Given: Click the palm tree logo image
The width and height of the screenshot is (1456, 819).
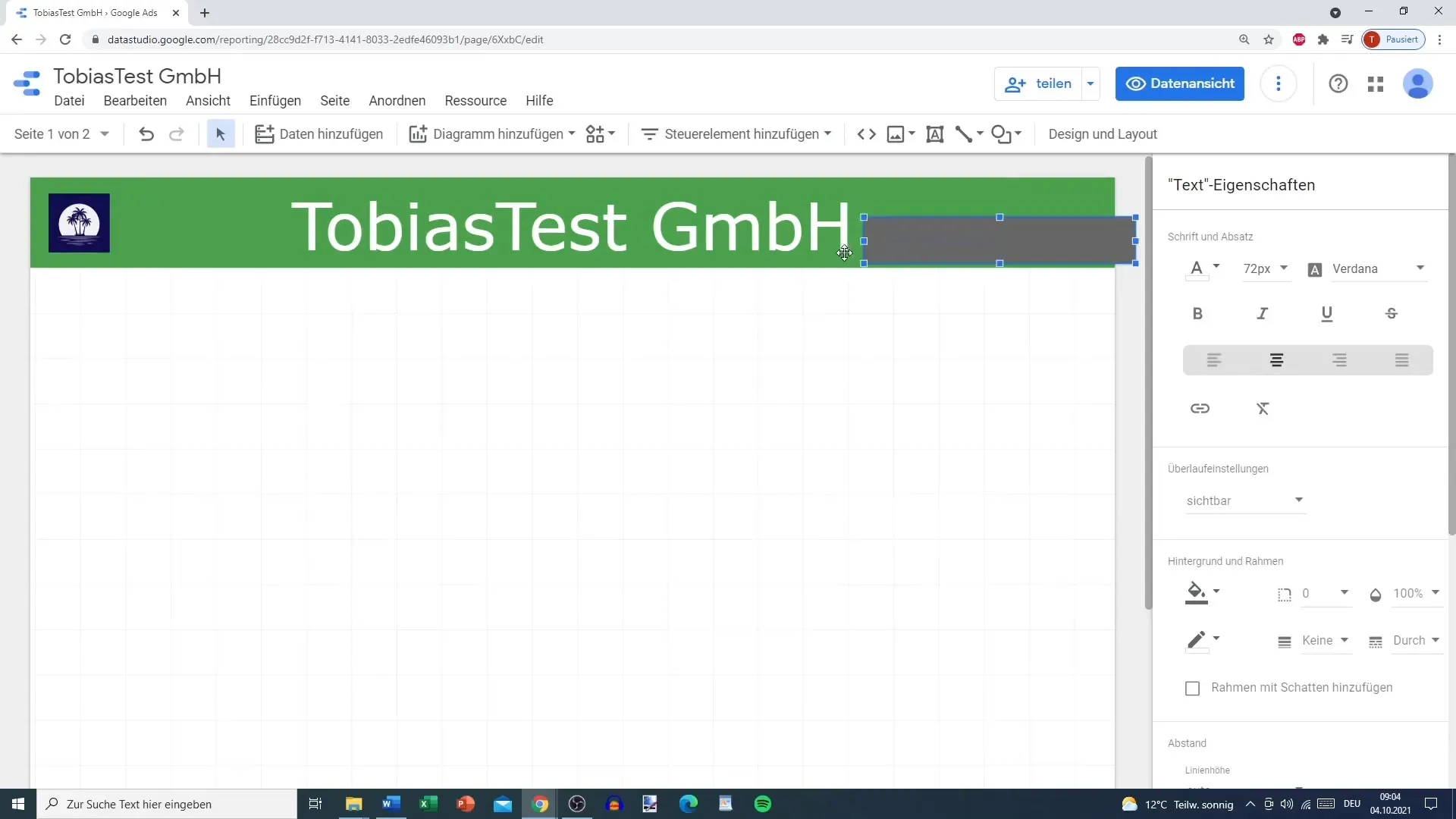Looking at the screenshot, I should click(x=79, y=223).
